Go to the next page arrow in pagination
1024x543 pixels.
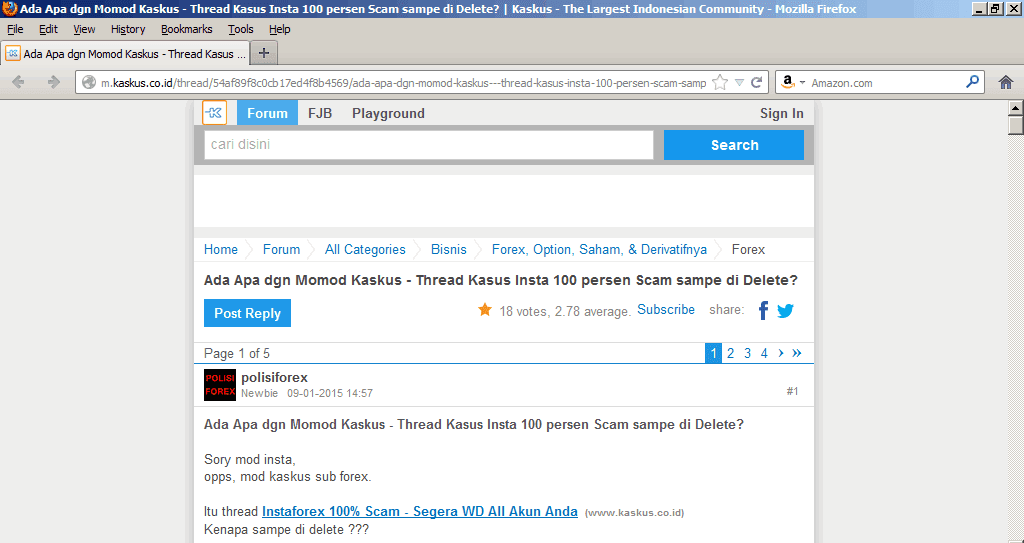780,353
